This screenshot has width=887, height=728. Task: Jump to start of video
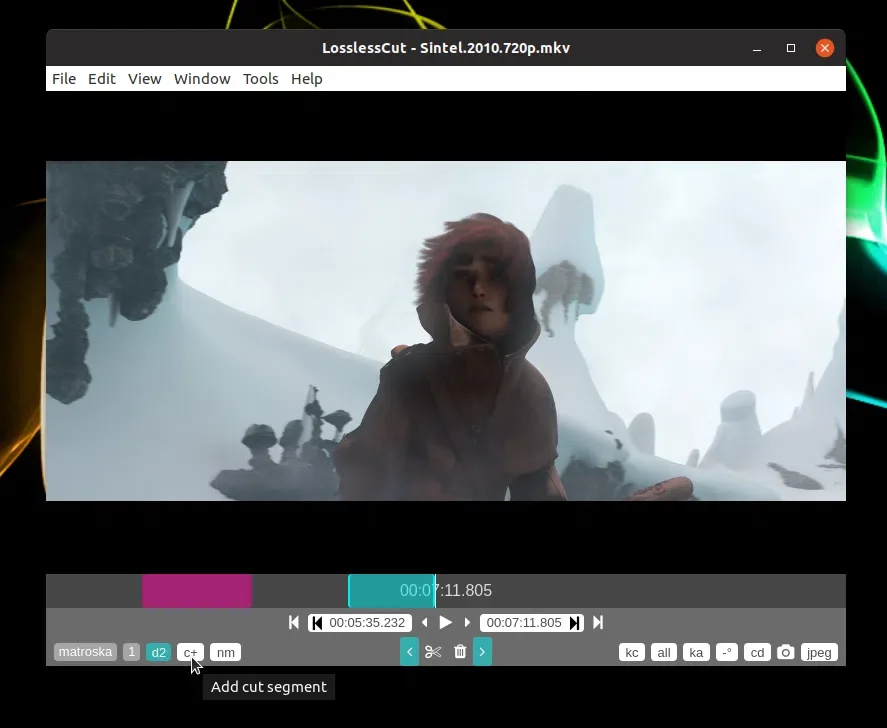pyautogui.click(x=294, y=623)
